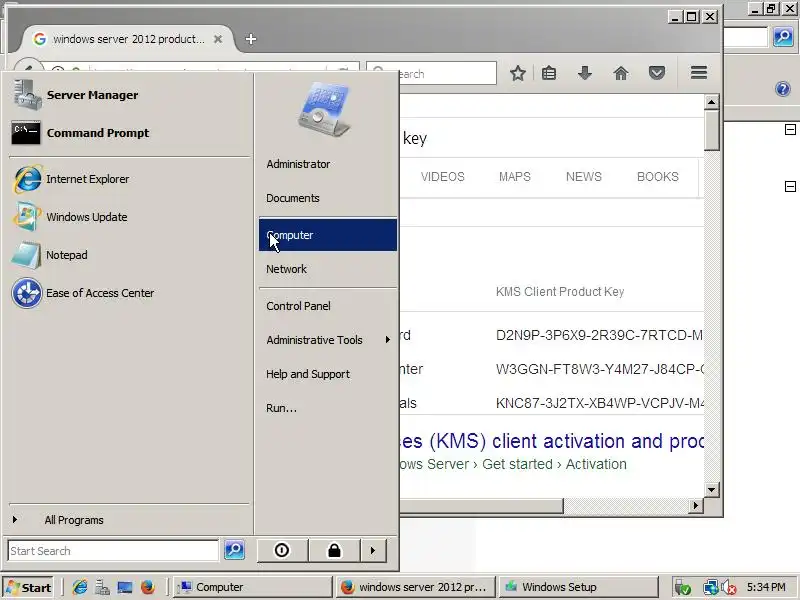Click the KNC87-3J2TX product key text
Screen dimensions: 800x600
(x=599, y=403)
